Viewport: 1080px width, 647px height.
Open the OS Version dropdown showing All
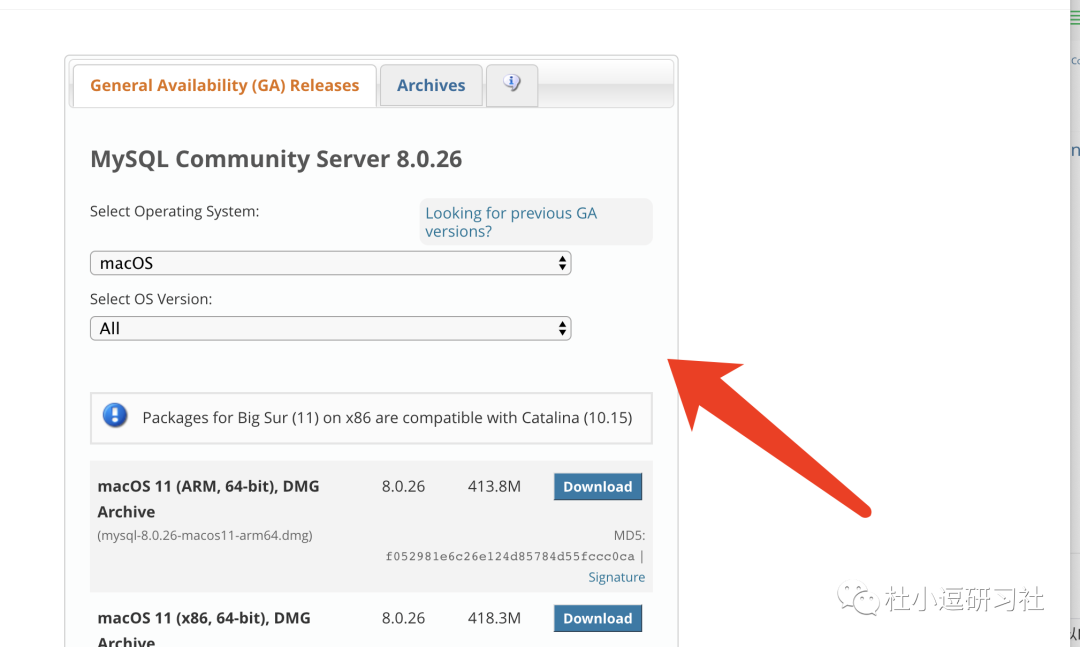[331, 329]
